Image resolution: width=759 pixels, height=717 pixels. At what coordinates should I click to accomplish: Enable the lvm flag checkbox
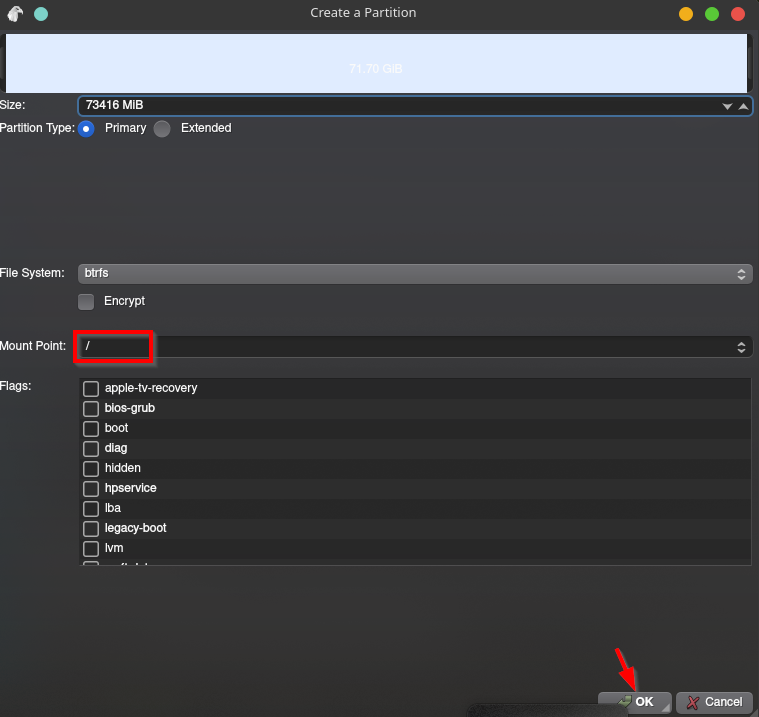(91, 548)
